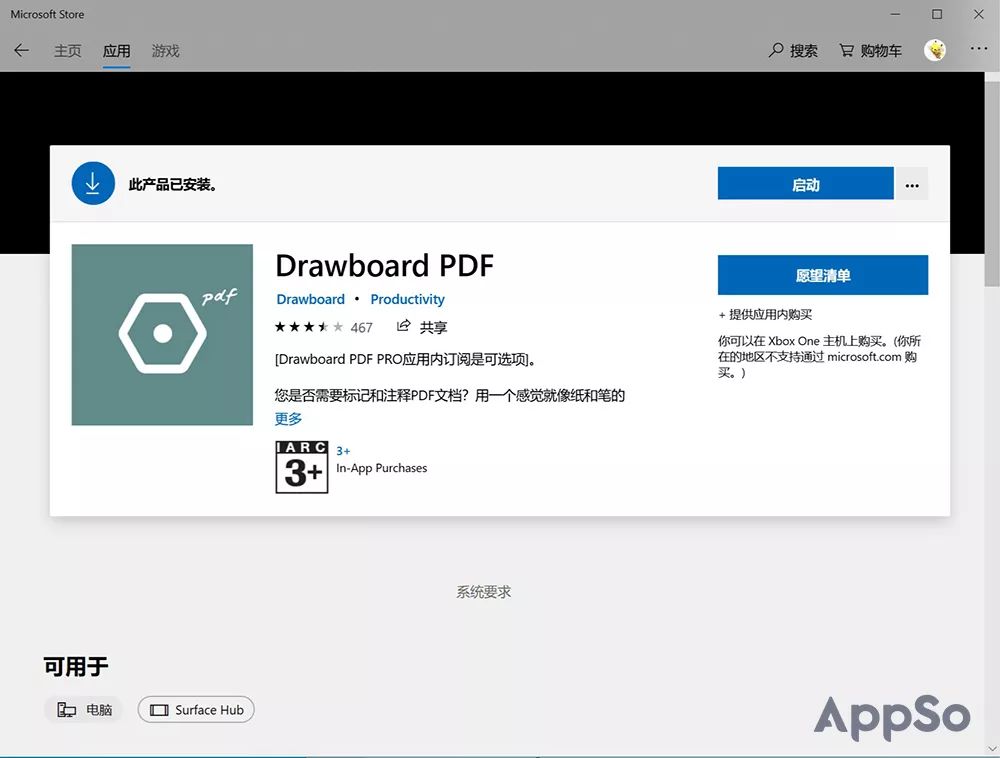Click the 提供应用内购买 note

pyautogui.click(x=765, y=314)
